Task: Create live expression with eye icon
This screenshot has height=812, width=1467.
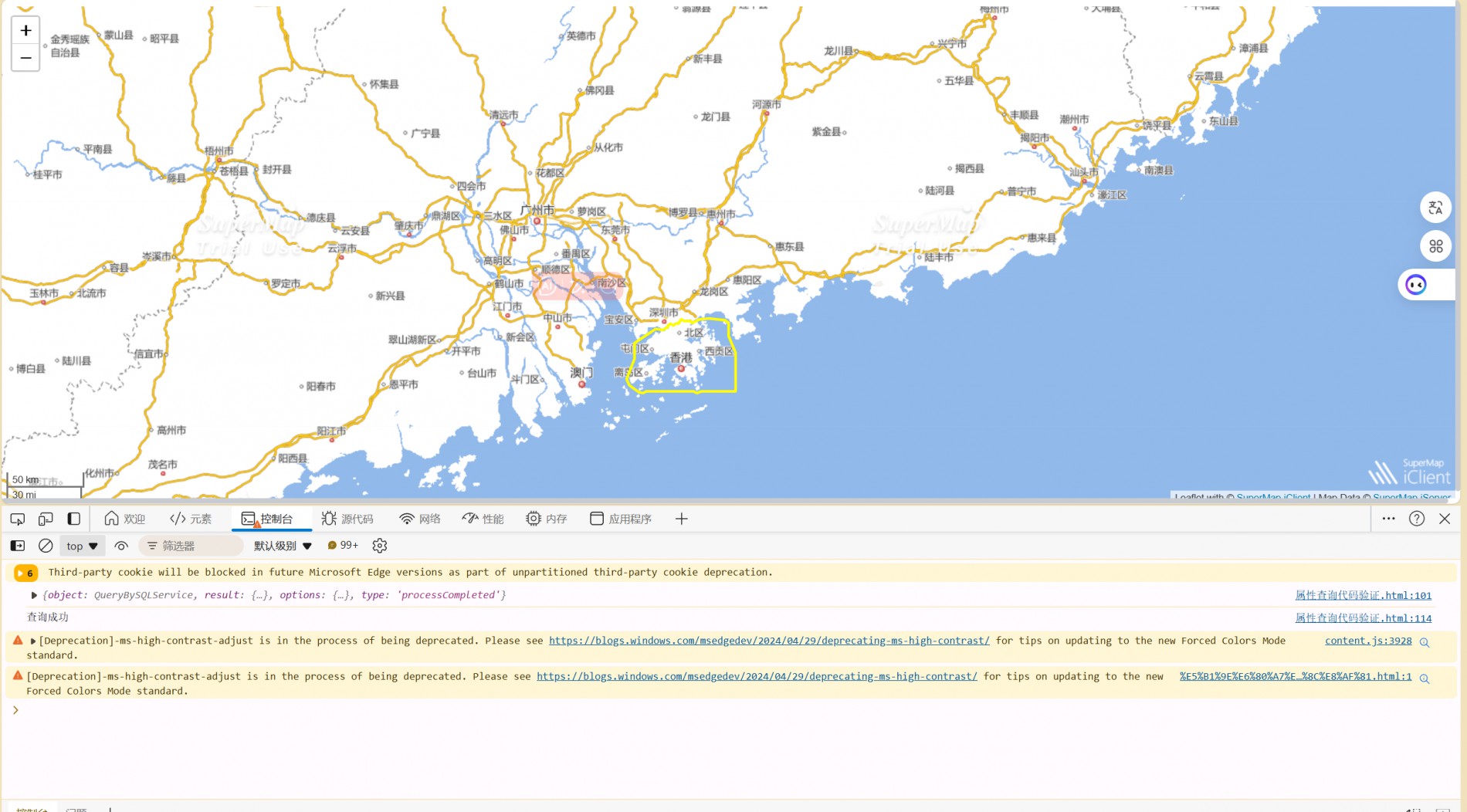Action: [x=121, y=546]
